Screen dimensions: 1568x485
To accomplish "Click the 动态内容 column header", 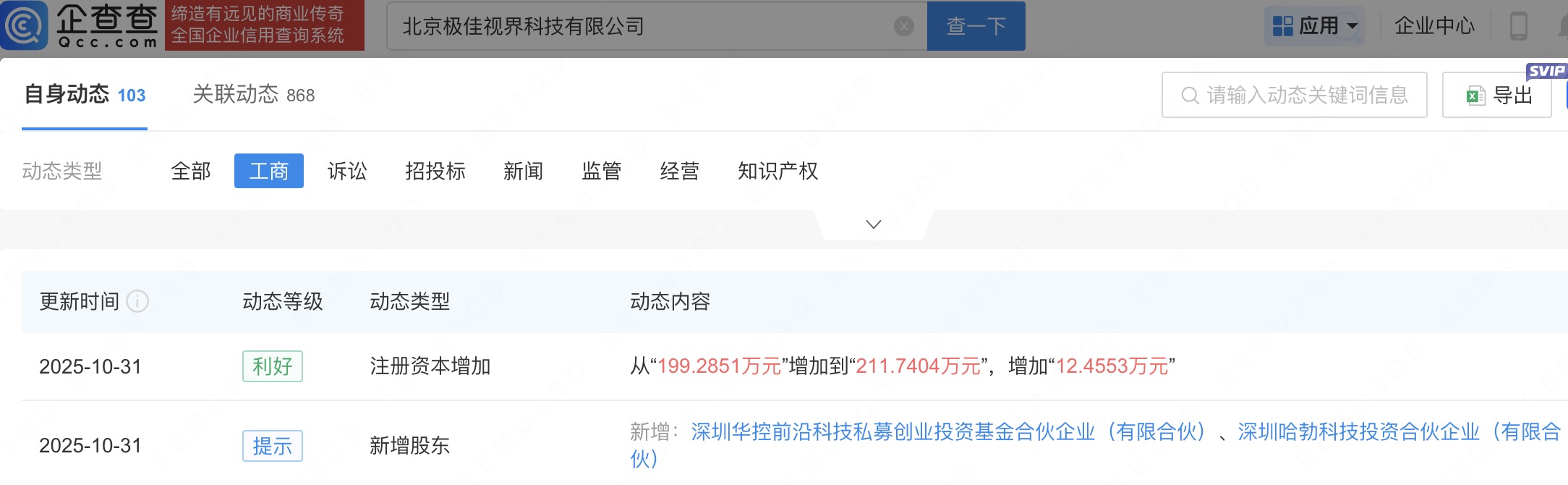I will pos(670,301).
